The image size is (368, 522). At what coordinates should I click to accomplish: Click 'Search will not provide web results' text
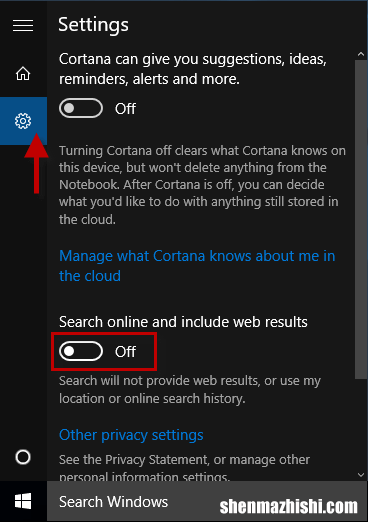(x=190, y=390)
